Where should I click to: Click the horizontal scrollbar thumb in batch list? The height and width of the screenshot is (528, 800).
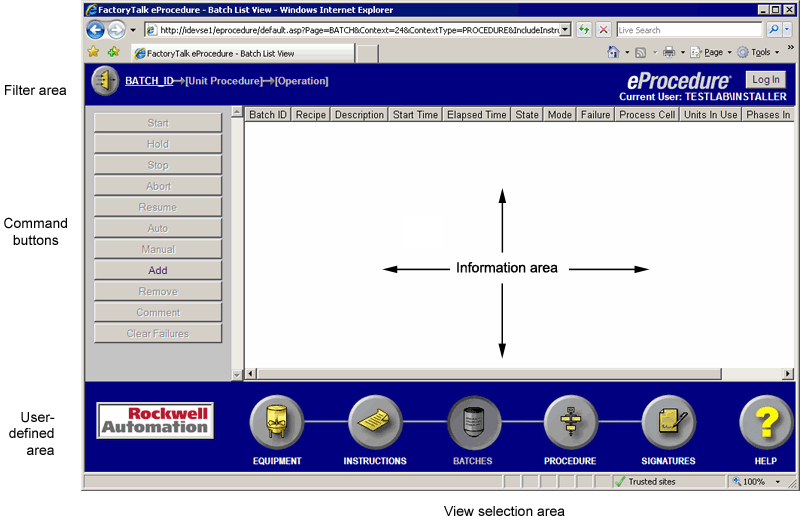click(x=489, y=374)
